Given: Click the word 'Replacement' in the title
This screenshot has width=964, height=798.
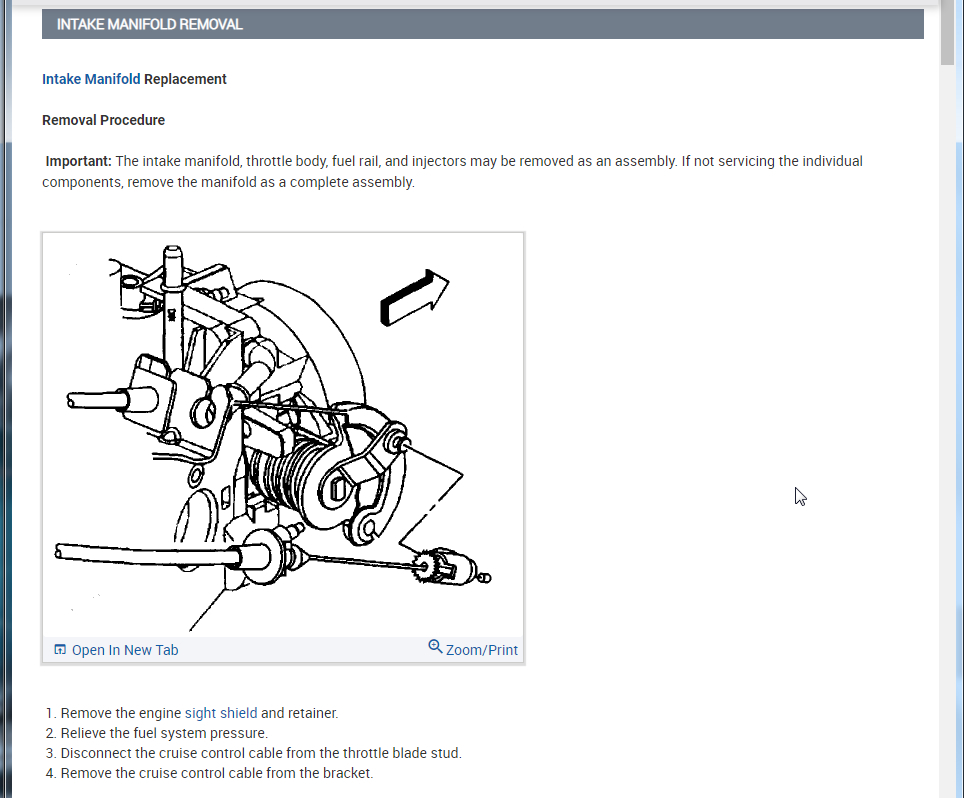Looking at the screenshot, I should 185,79.
